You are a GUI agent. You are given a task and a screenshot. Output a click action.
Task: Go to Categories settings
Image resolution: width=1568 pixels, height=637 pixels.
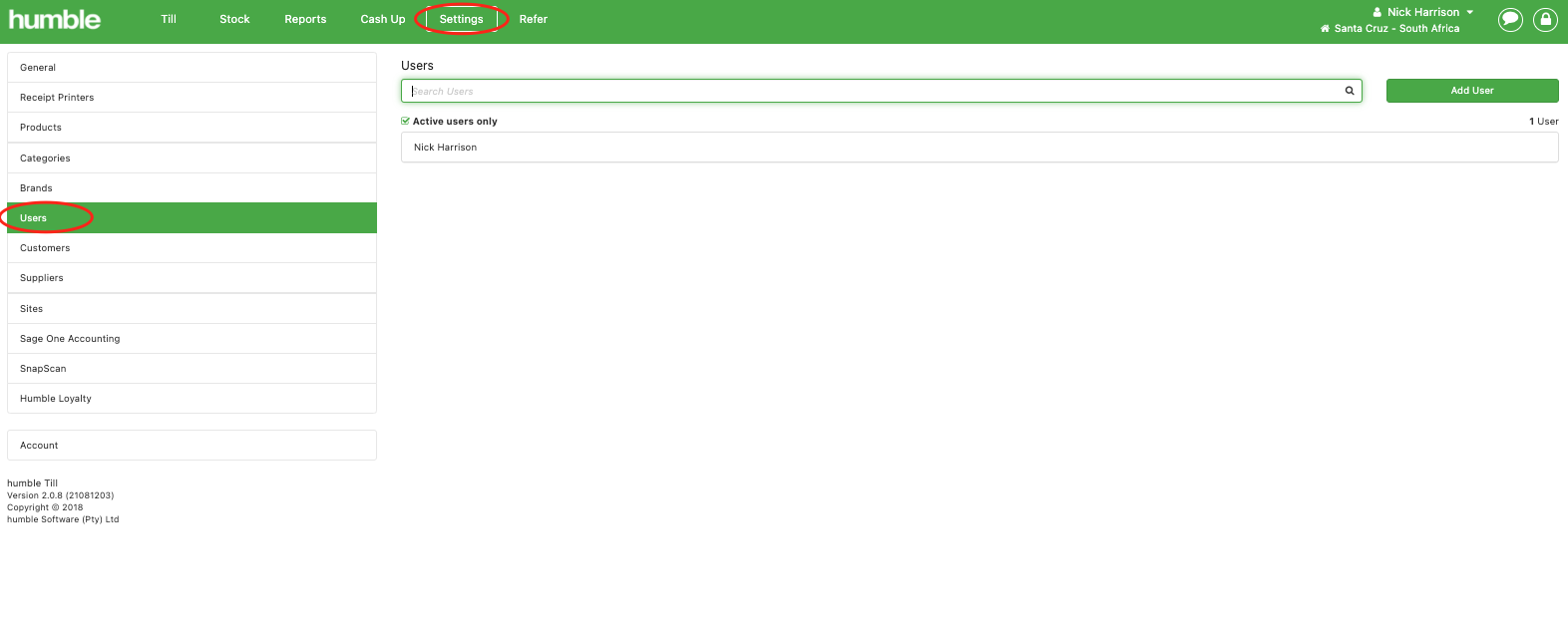pyautogui.click(x=192, y=159)
